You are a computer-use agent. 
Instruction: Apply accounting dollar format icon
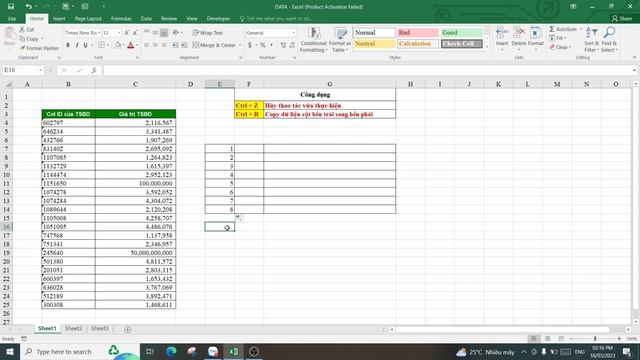[250, 45]
